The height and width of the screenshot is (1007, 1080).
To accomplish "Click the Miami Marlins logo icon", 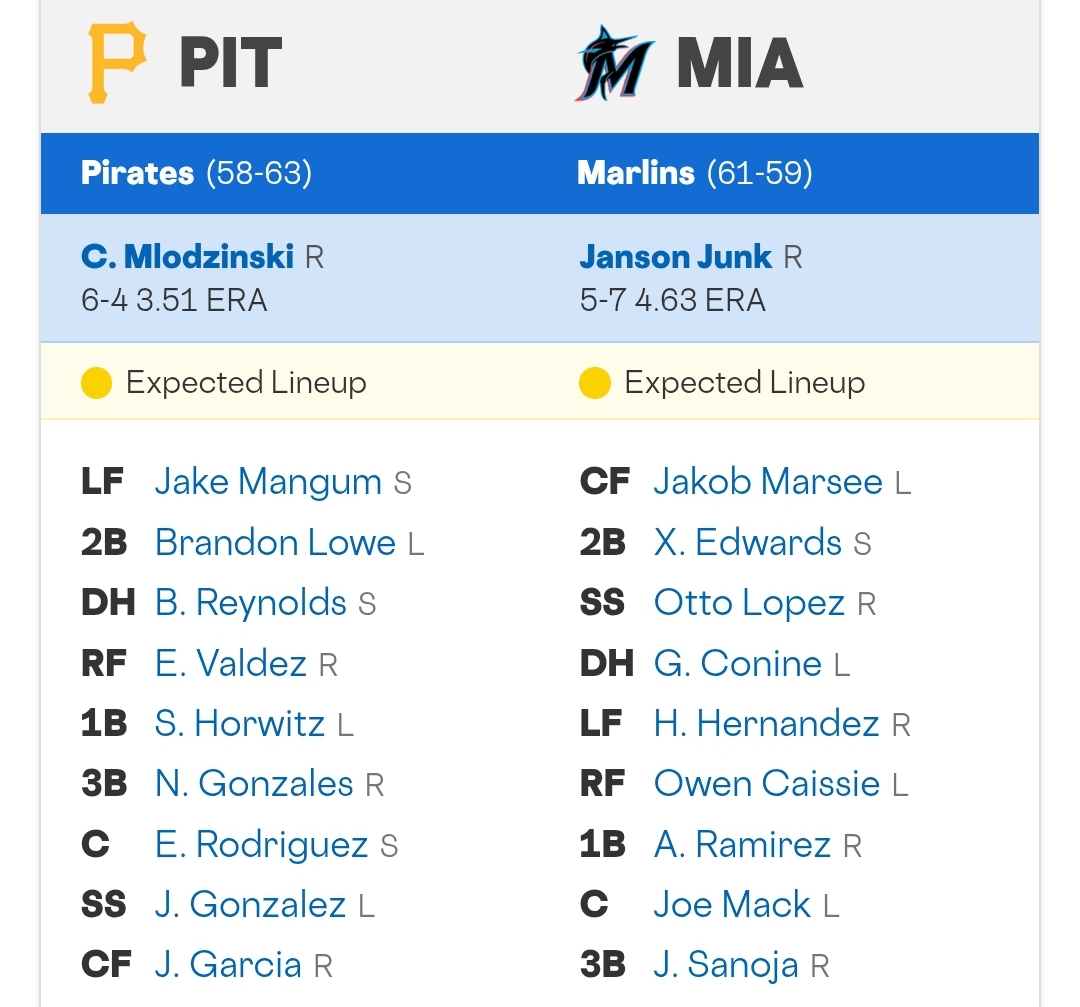I will click(x=614, y=63).
